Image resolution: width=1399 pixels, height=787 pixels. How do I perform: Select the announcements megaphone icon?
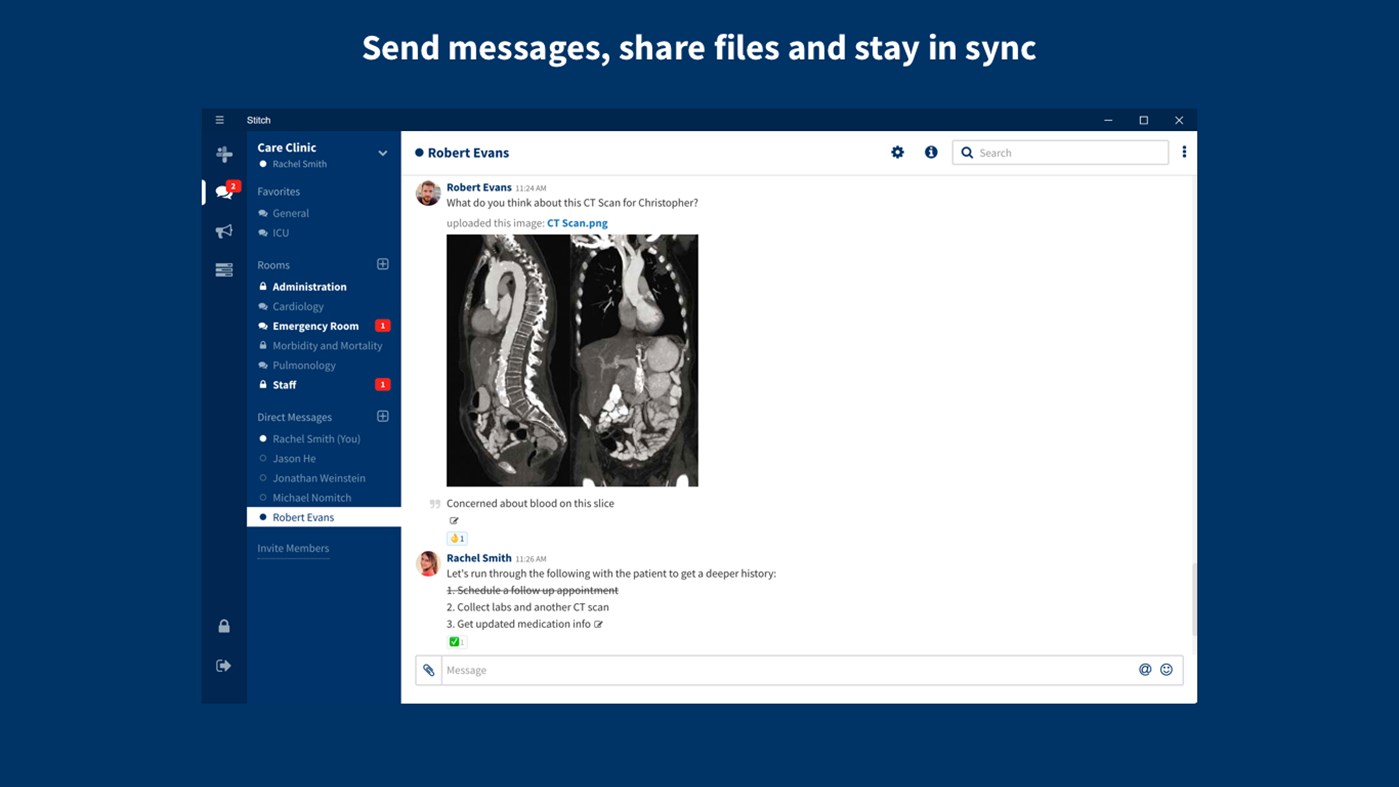tap(223, 231)
